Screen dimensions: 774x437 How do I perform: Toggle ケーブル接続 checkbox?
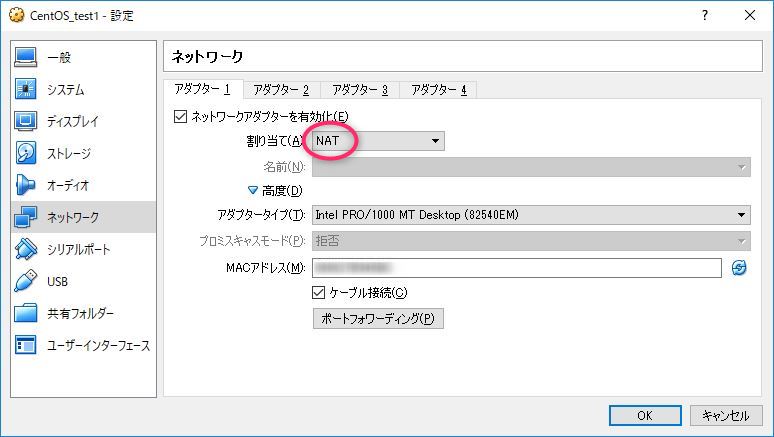coord(318,292)
